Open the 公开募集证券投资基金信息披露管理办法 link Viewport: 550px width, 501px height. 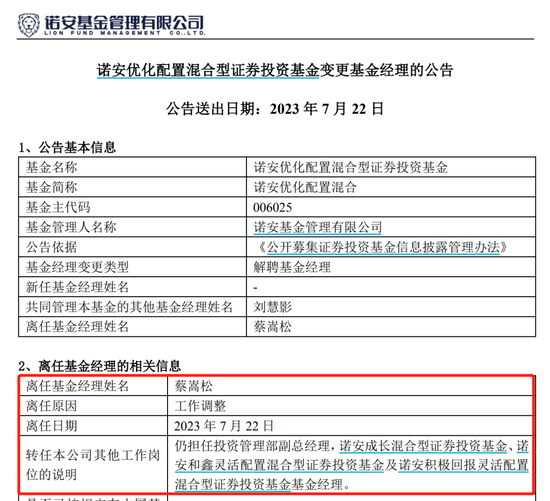[383, 247]
